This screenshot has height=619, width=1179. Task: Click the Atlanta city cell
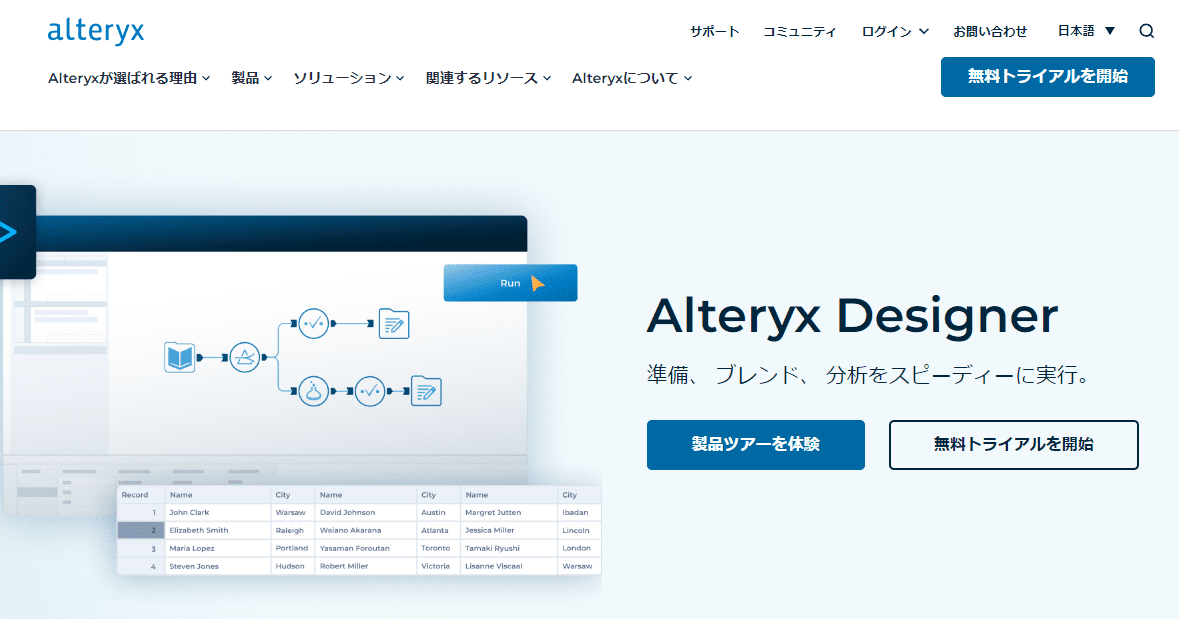point(438,530)
